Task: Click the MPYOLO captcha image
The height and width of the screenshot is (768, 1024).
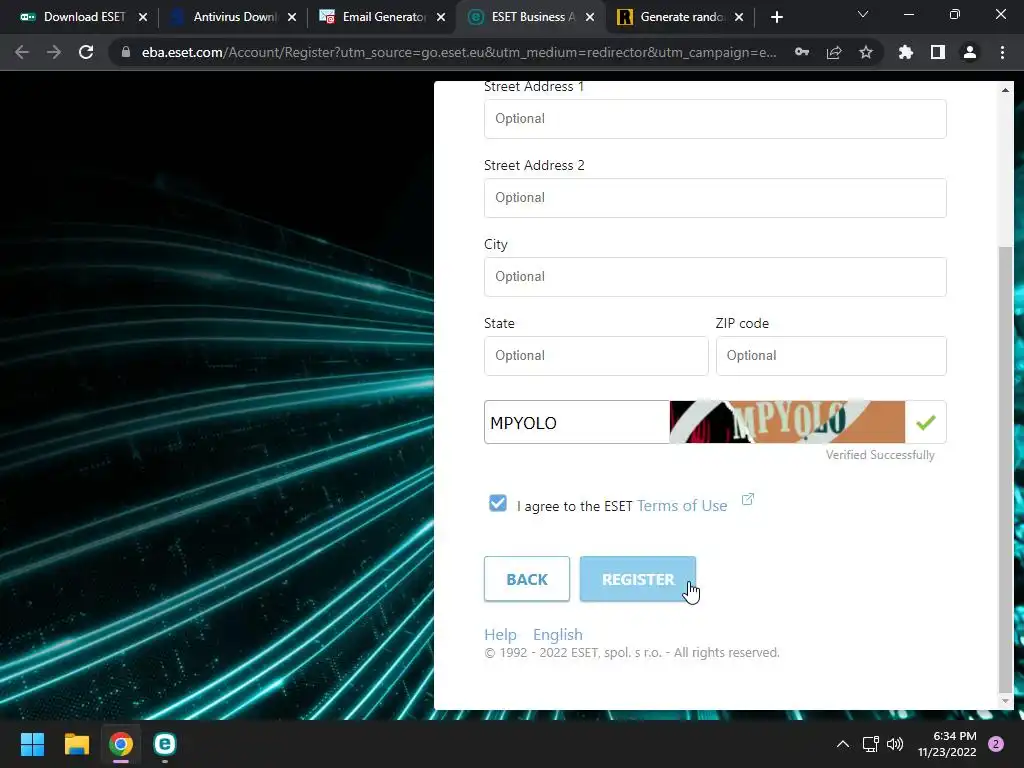Action: tap(787, 422)
